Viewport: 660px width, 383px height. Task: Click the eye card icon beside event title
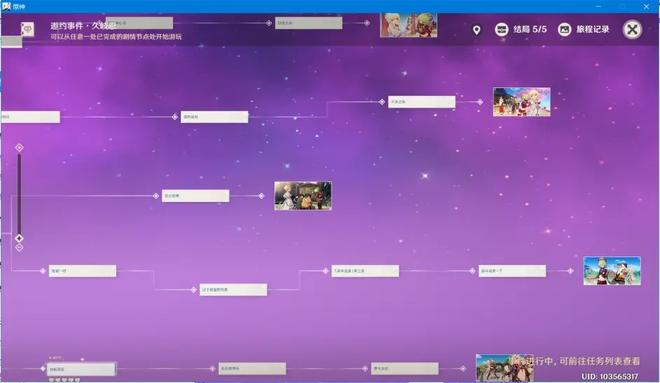pos(28,29)
